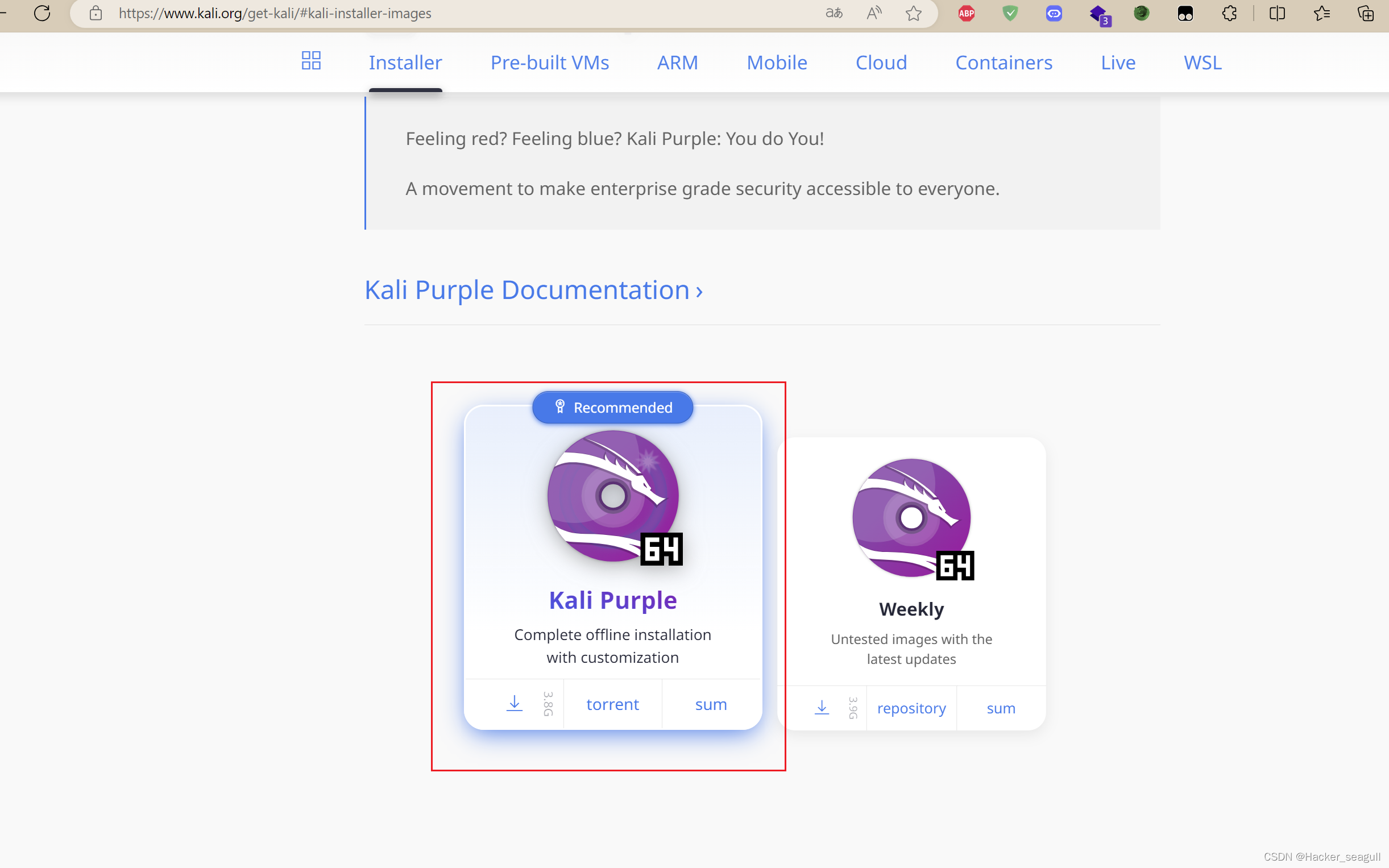
Task: Click the Weekly image download arrow icon
Action: pyautogui.click(x=822, y=707)
